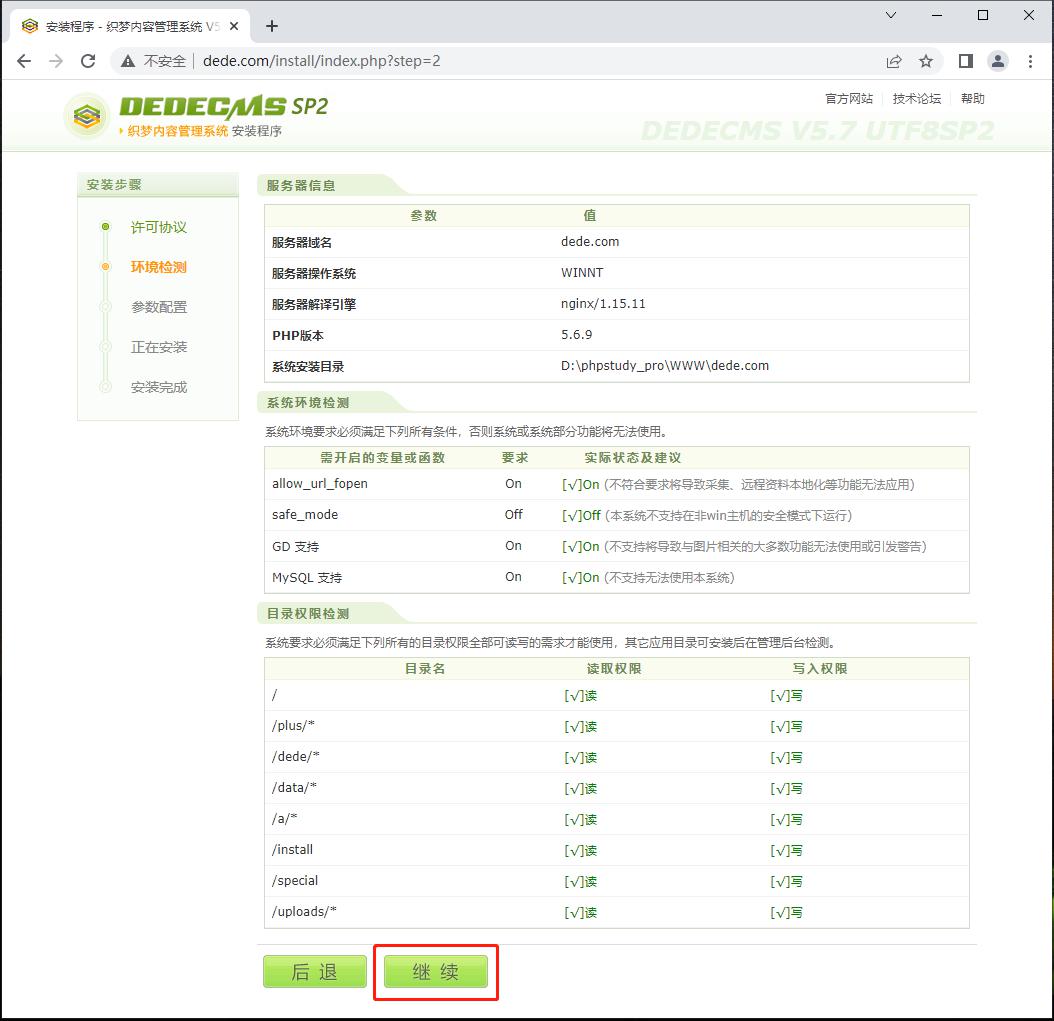Click the /data/* directory name
Image resolution: width=1054 pixels, height=1021 pixels.
click(294, 788)
